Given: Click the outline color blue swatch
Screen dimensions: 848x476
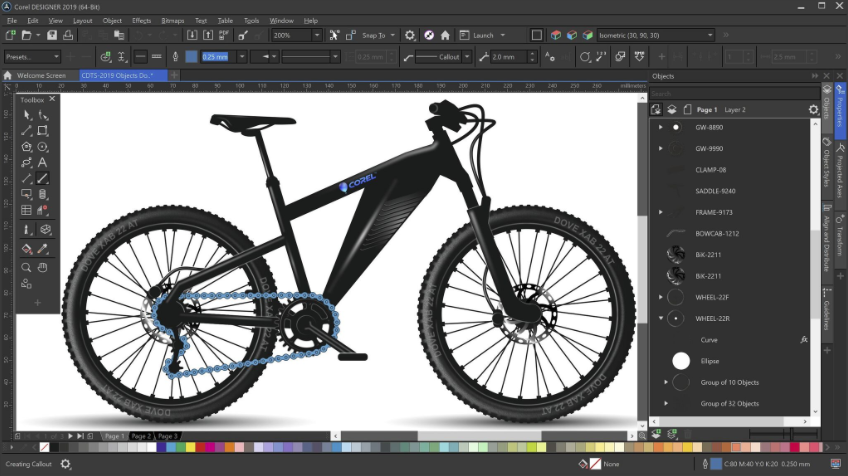Looking at the screenshot, I should [x=715, y=464].
